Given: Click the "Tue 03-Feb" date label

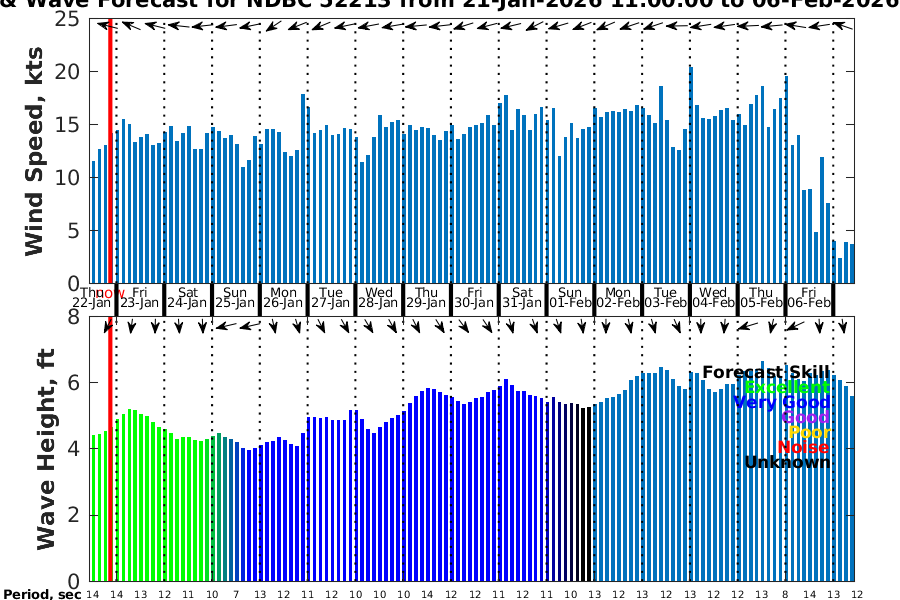Looking at the screenshot, I should [665, 297].
